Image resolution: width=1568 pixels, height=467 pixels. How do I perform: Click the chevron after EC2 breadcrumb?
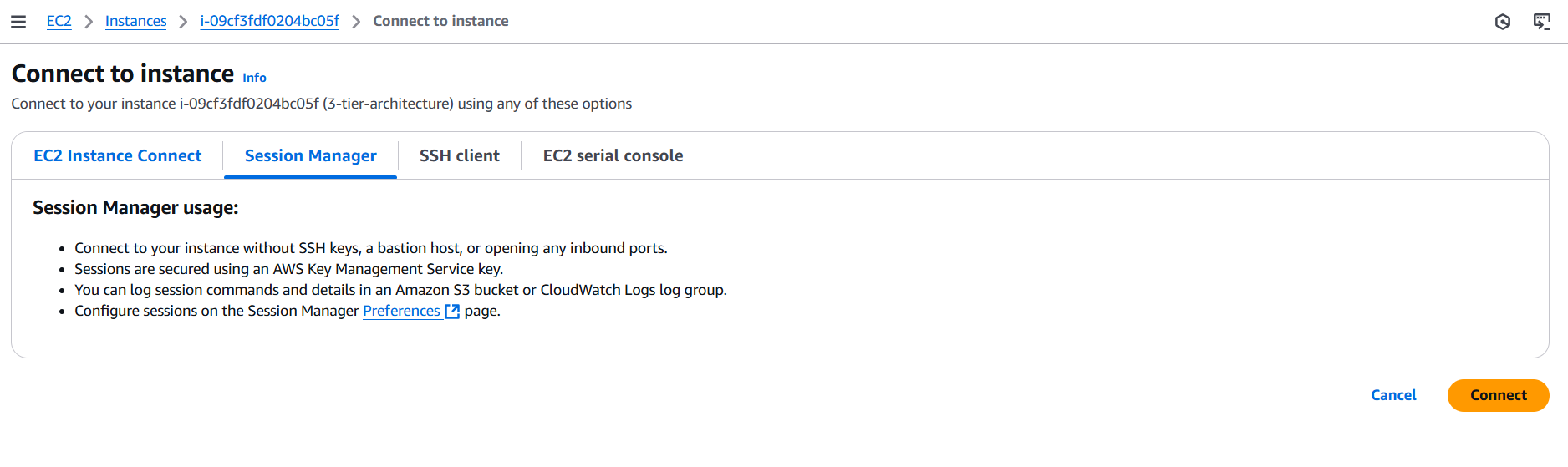coord(89,22)
